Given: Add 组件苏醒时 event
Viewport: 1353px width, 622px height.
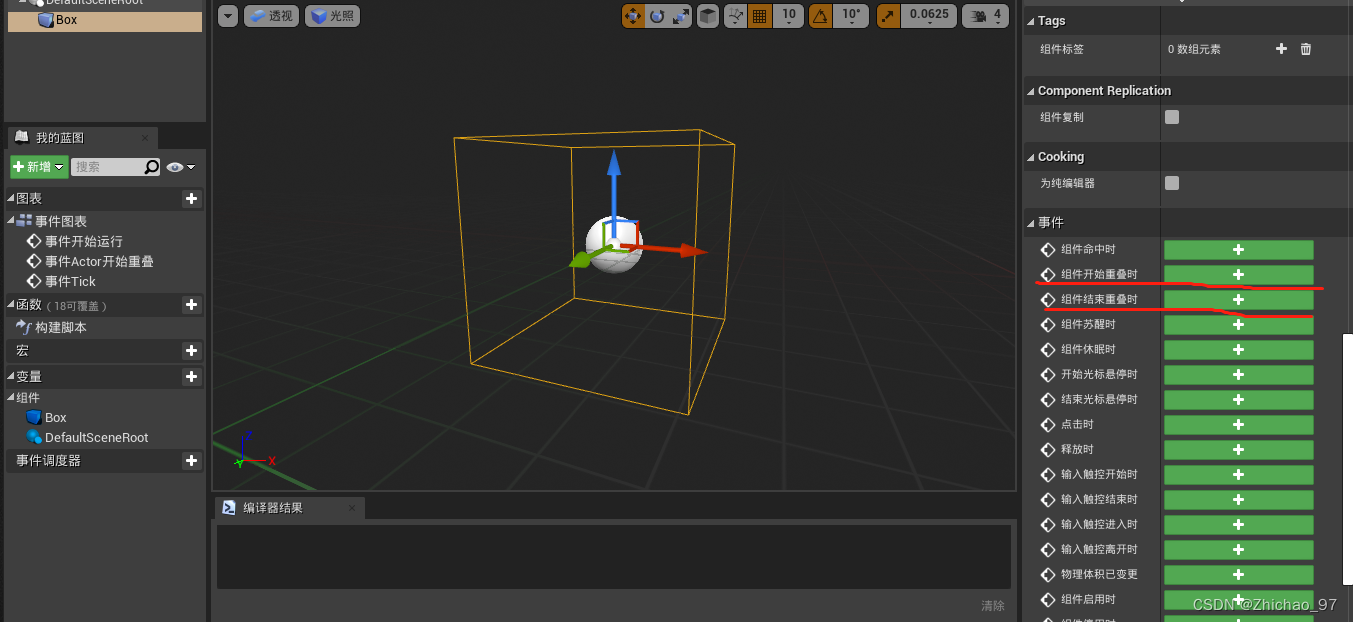Looking at the screenshot, I should (x=1238, y=325).
